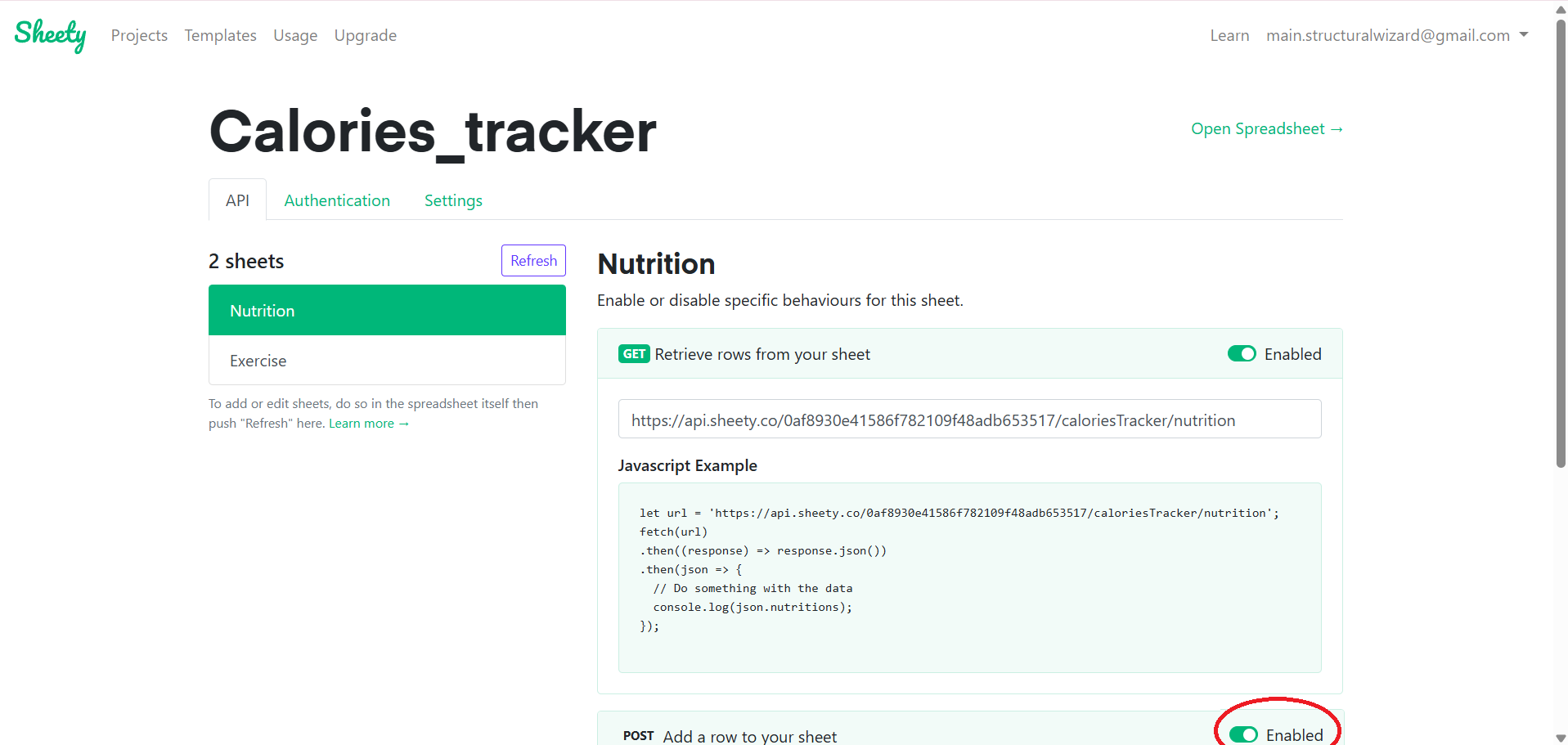Switch to the Settings tab
Image resolution: width=1568 pixels, height=745 pixels.
pos(453,200)
